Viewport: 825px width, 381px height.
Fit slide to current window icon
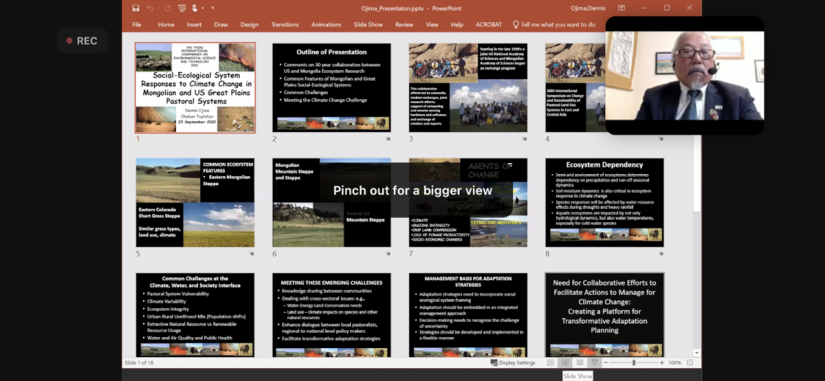pyautogui.click(x=690, y=363)
